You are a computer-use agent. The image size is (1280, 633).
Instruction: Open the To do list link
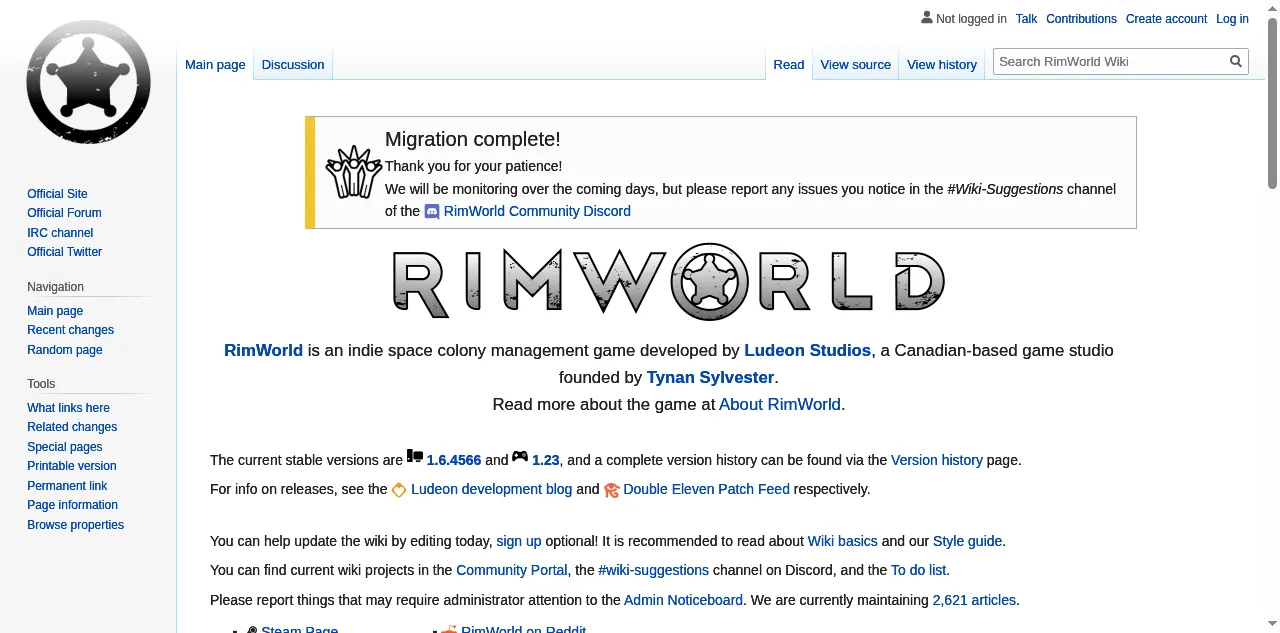click(919, 570)
